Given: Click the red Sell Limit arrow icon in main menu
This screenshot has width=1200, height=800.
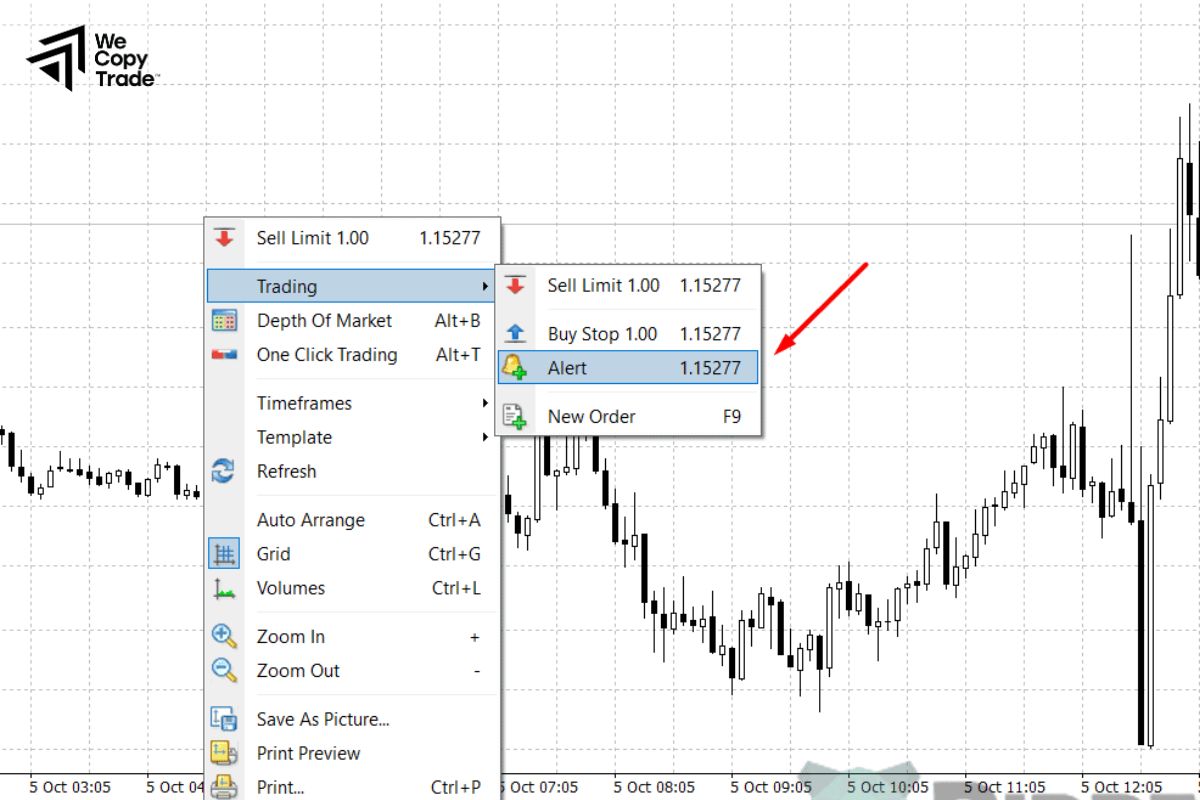Looking at the screenshot, I should pos(224,238).
